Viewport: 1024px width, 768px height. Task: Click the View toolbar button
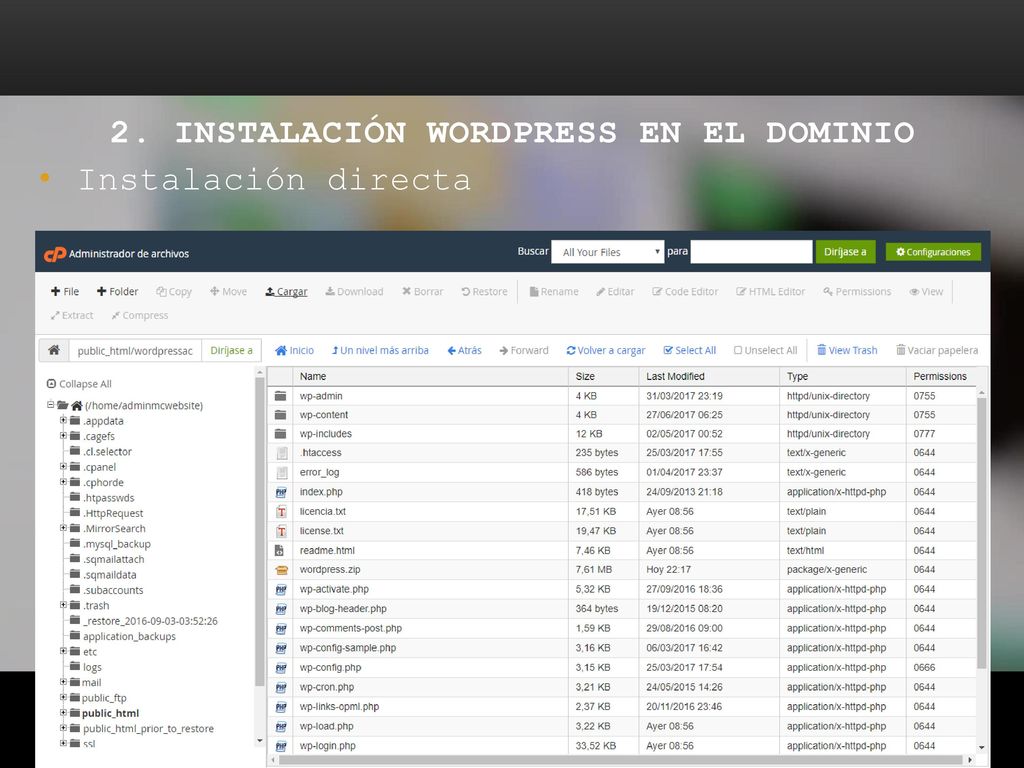[926, 292]
